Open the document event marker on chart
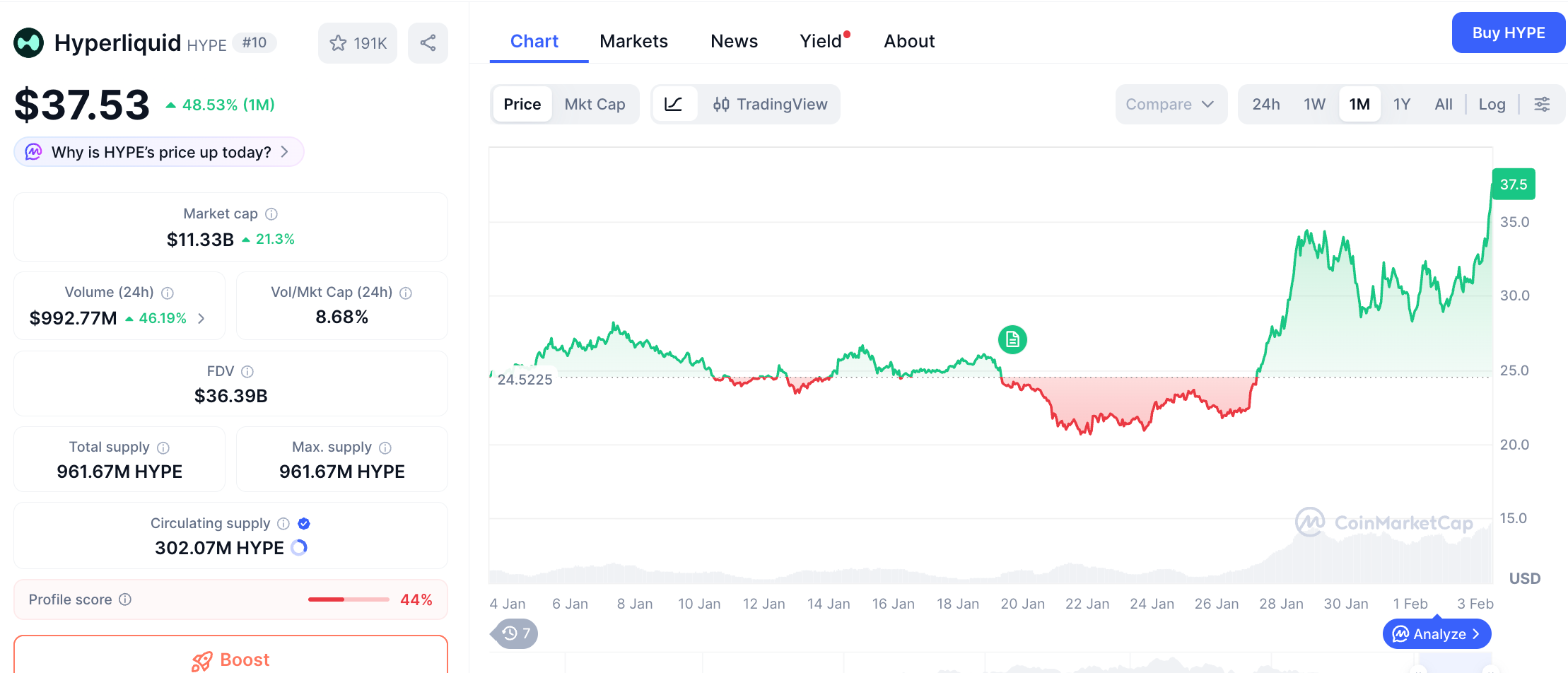This screenshot has width=1568, height=673. point(1012,340)
